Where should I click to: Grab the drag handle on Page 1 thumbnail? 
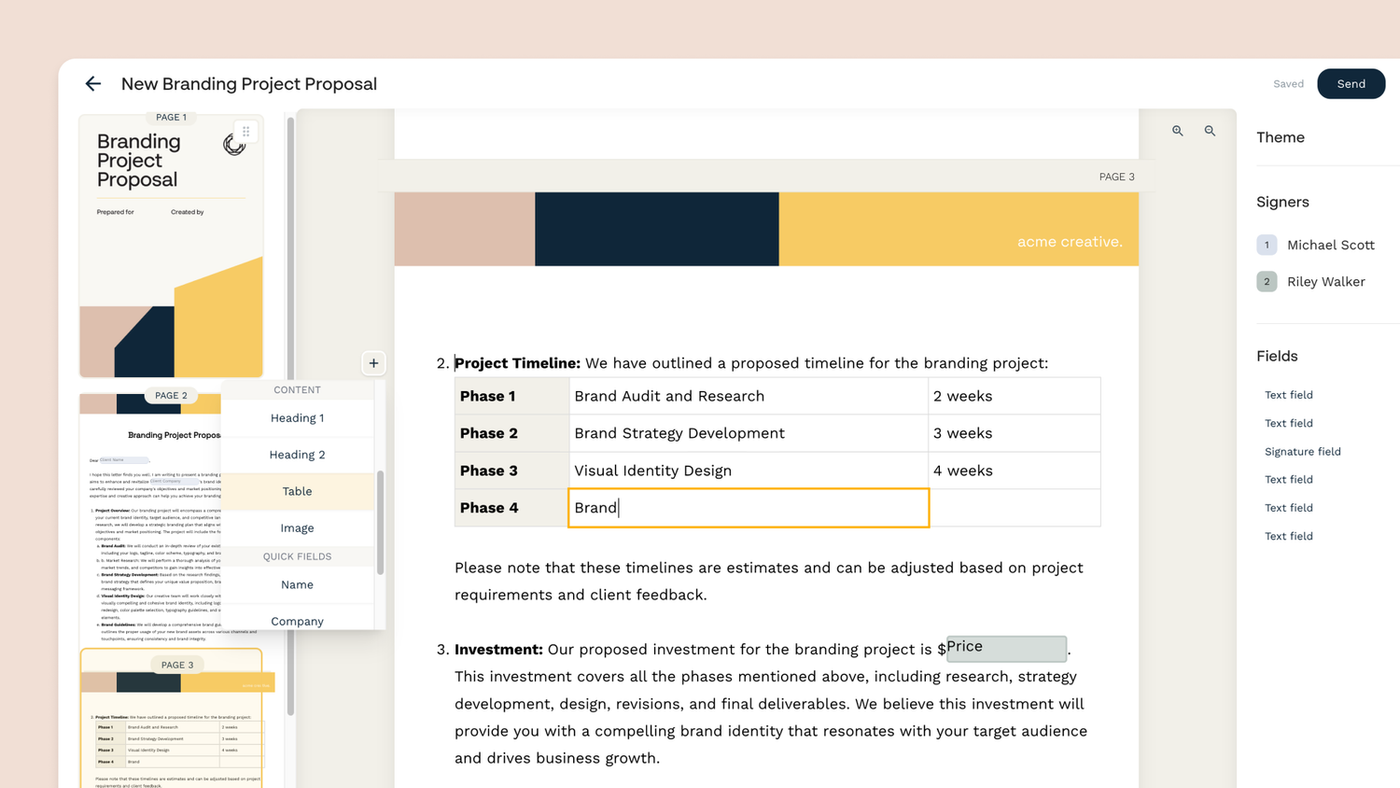246,132
